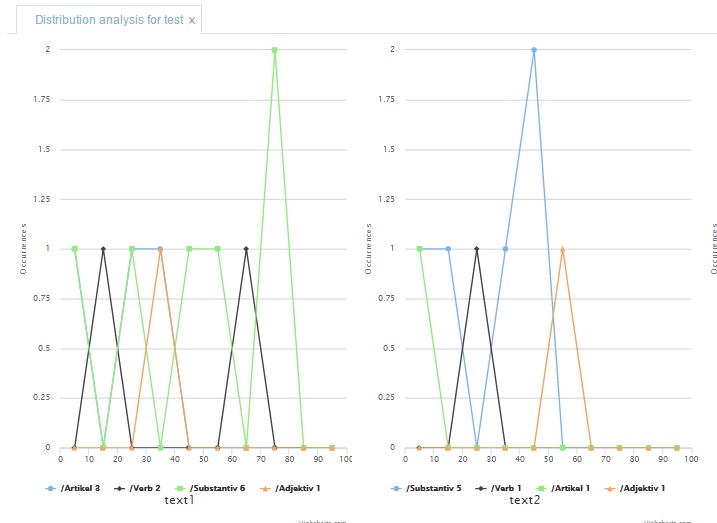The width and height of the screenshot is (717, 523).
Task: Close the Distribution analysis for test tab
Action: coord(192,21)
